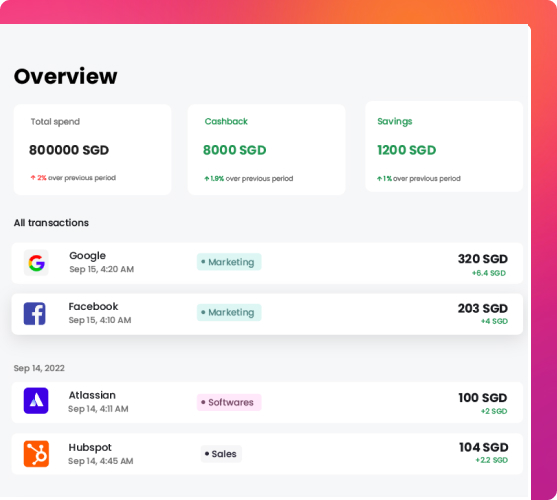Click the green arrow in Cashback card
The height and width of the screenshot is (500, 557).
pyautogui.click(x=207, y=178)
